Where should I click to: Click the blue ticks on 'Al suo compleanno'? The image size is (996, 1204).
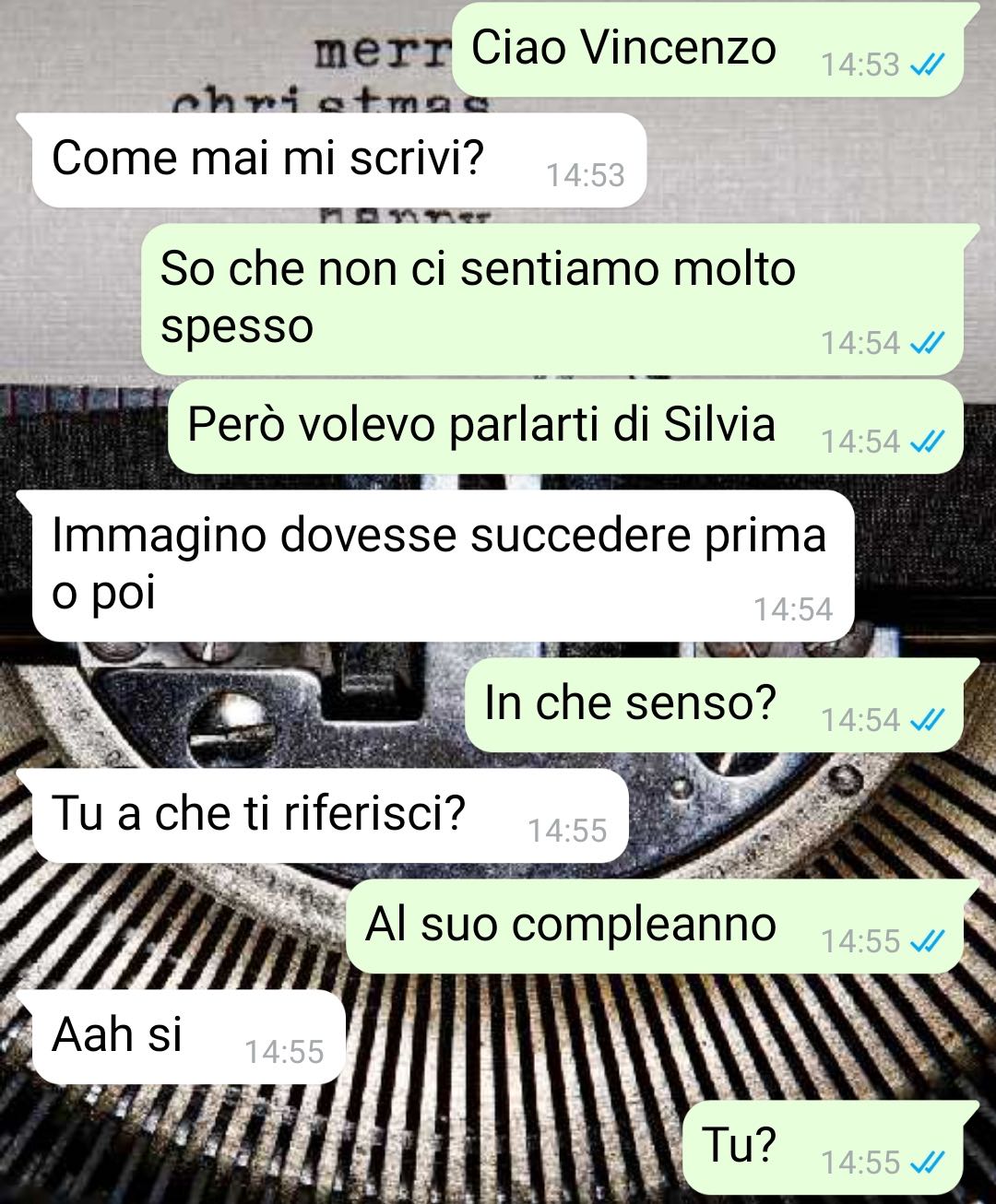point(927,941)
